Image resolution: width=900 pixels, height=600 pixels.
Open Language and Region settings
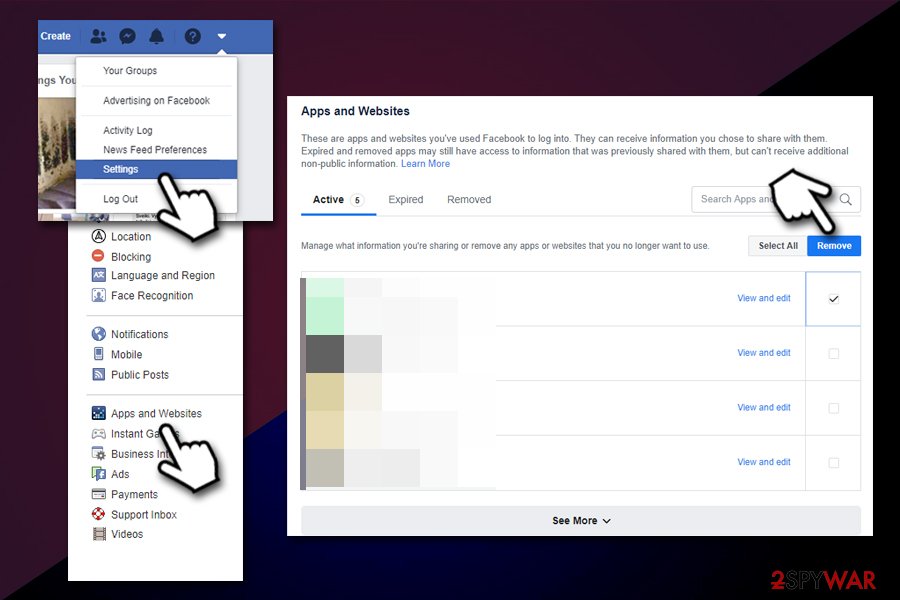[163, 276]
